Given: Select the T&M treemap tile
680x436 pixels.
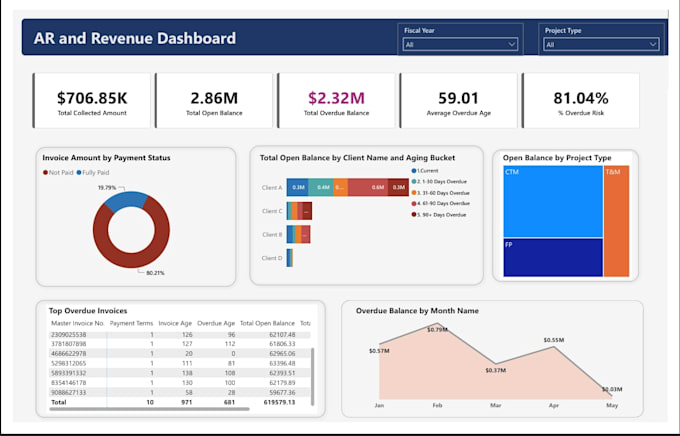Looking at the screenshot, I should 616,221.
